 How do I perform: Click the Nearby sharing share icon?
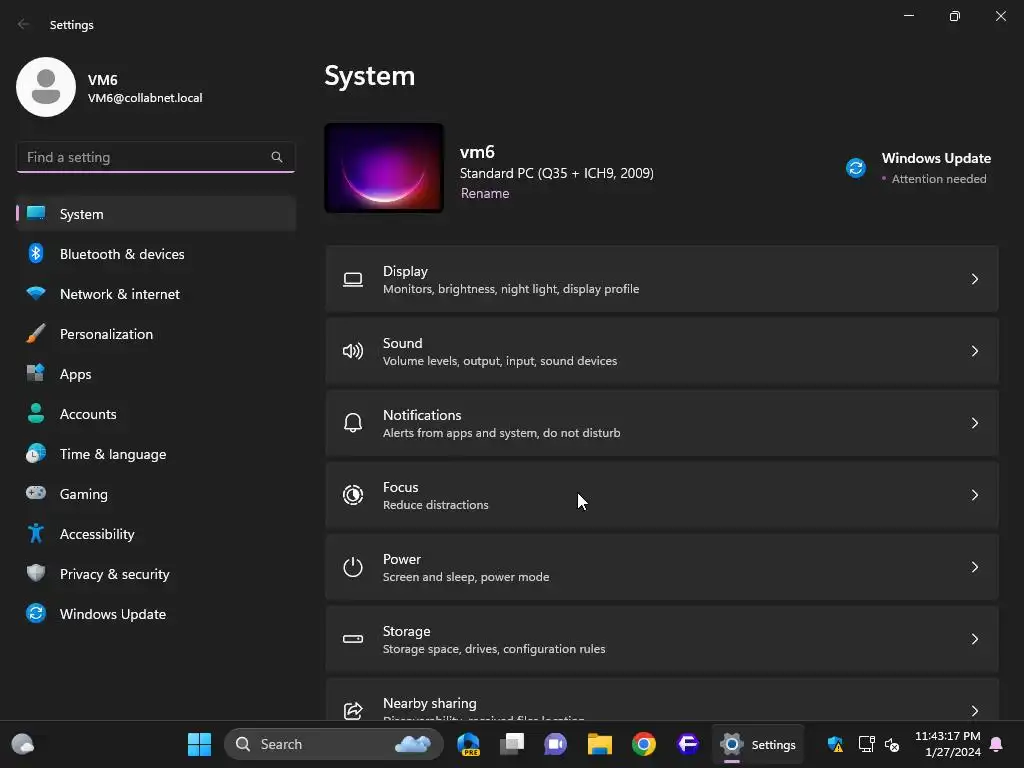pyautogui.click(x=353, y=710)
